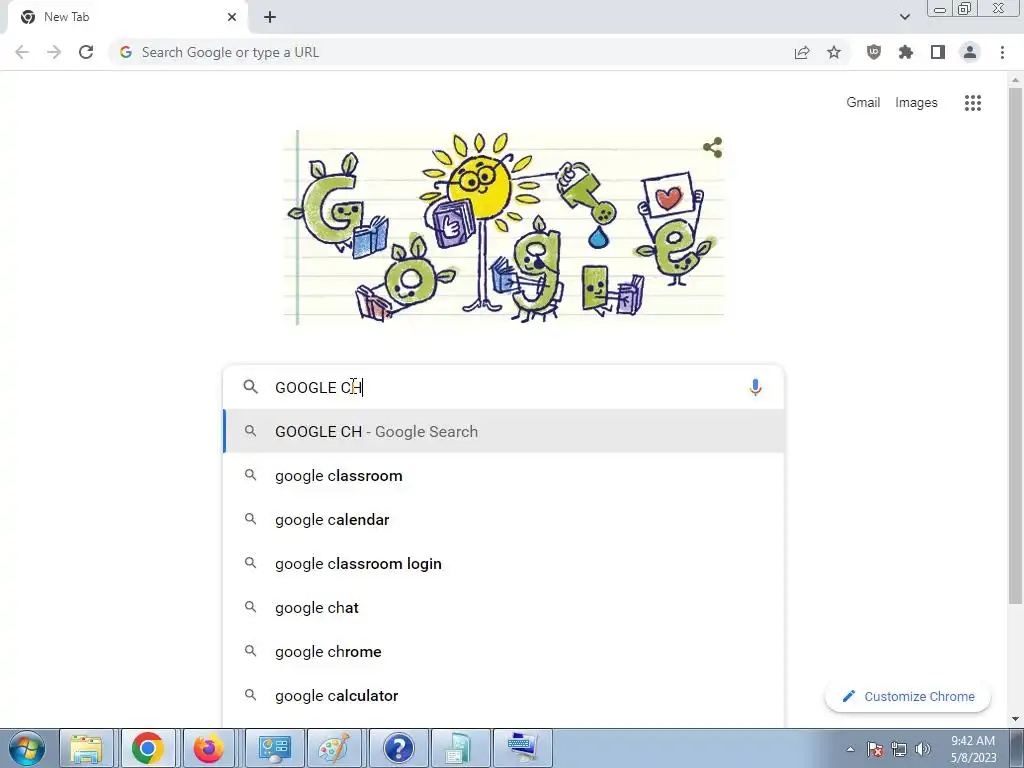Open the uBlock shield extension icon

pyautogui.click(x=873, y=52)
